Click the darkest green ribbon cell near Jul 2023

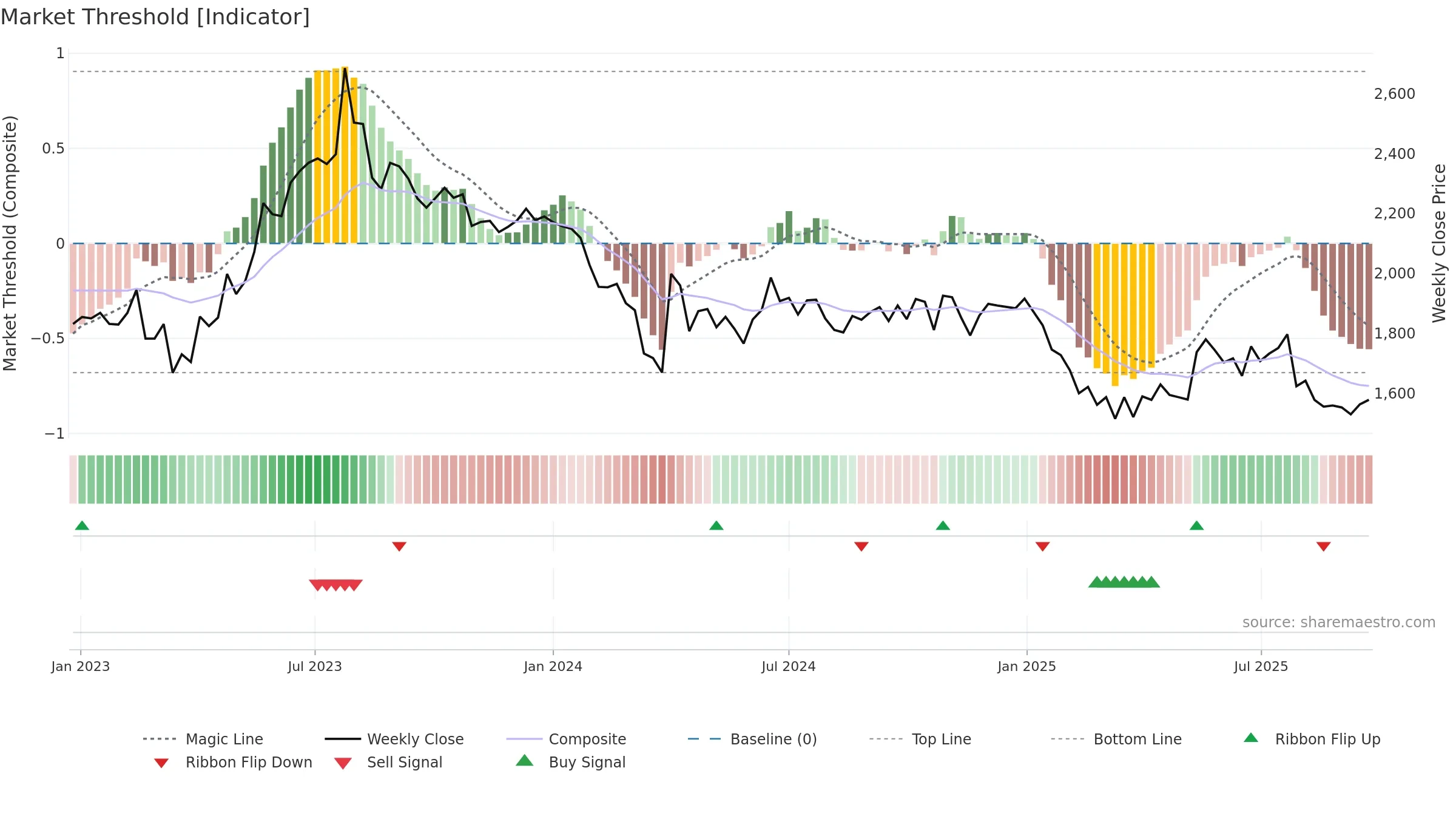pyautogui.click(x=318, y=479)
